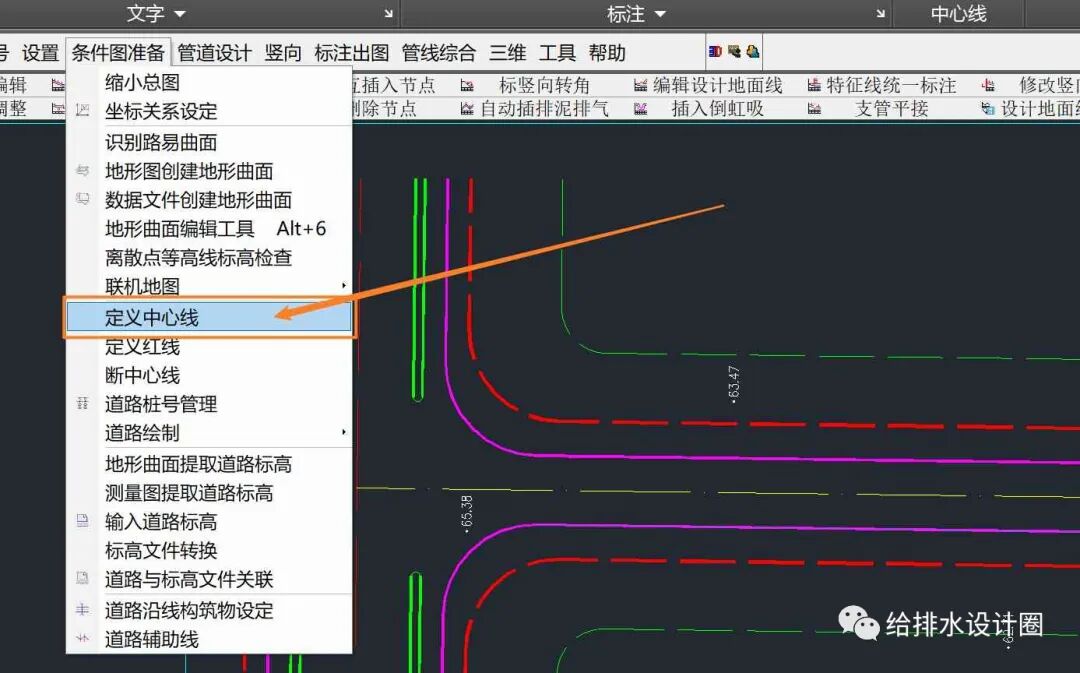Choose 断中心线 from the menu
Screen dimensions: 1080x673
click(x=209, y=375)
